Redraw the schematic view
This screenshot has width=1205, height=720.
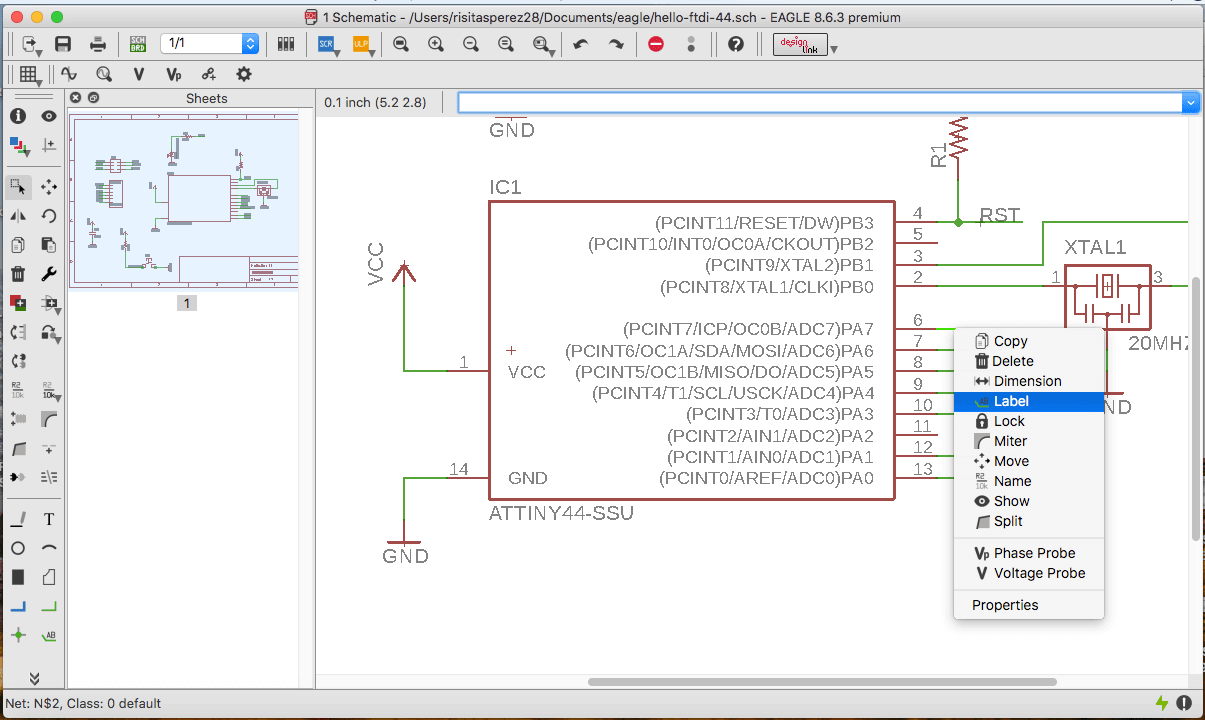(506, 44)
